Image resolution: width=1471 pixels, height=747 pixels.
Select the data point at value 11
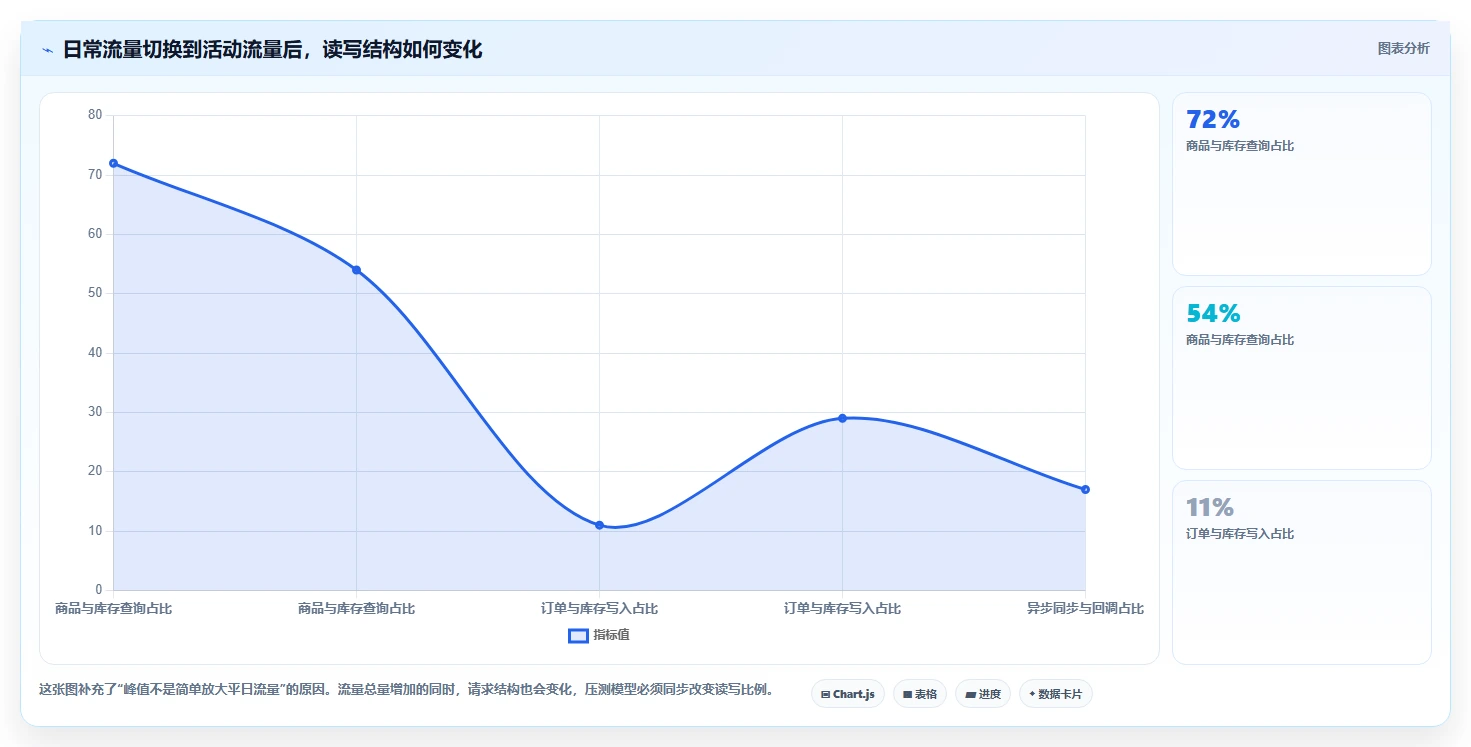(x=599, y=525)
